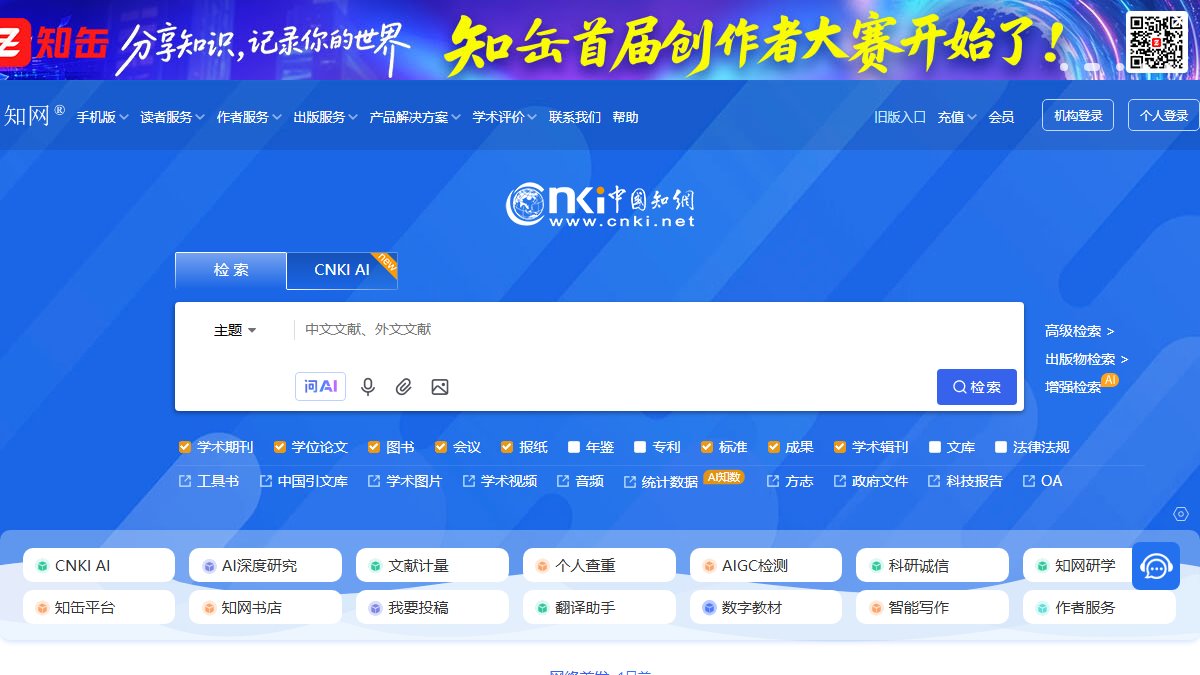Screen dimensions: 1200x675
Task: Uncheck the 报纸 checkbox
Action: [x=507, y=447]
